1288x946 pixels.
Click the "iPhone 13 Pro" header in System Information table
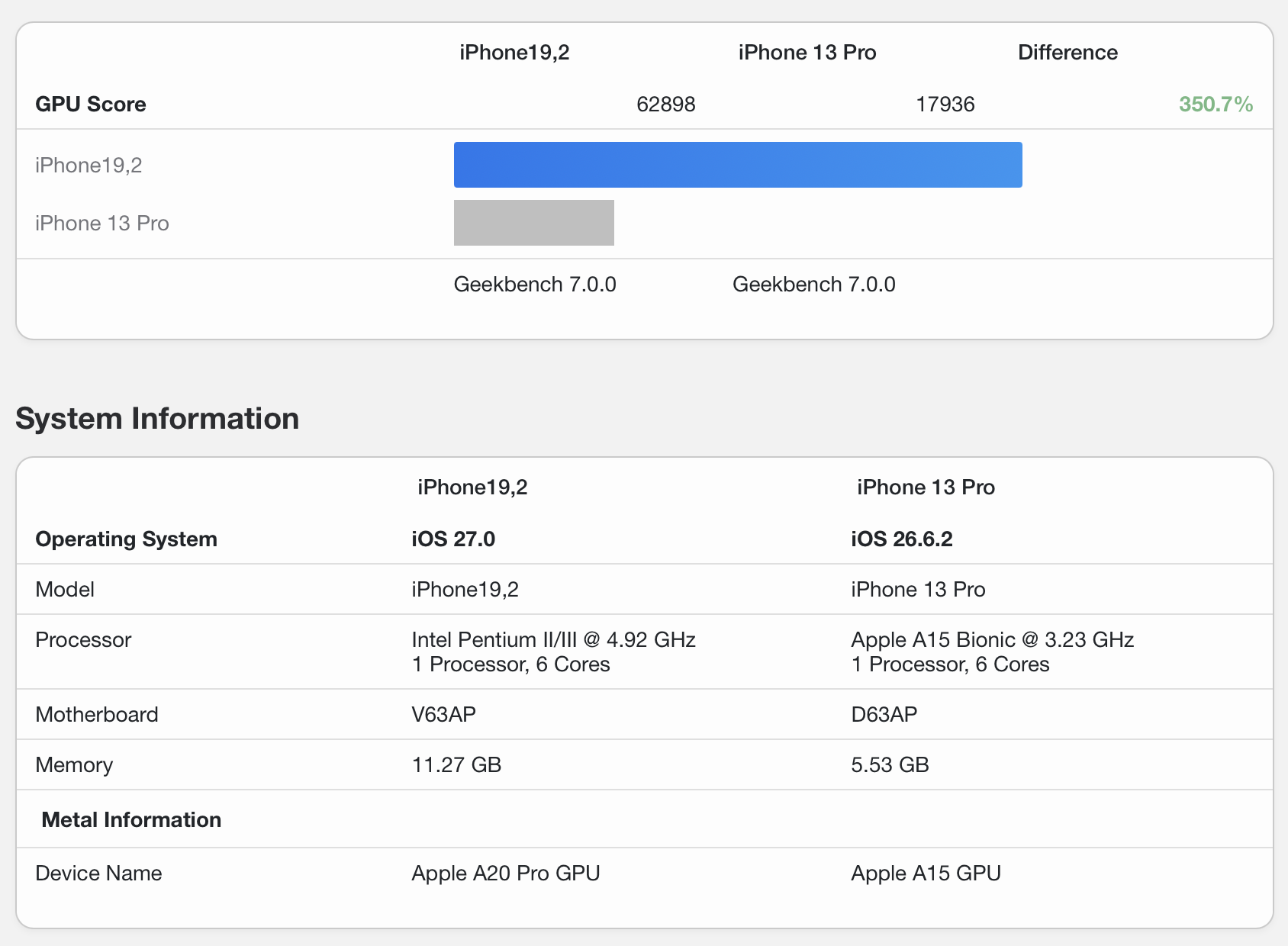(x=926, y=487)
